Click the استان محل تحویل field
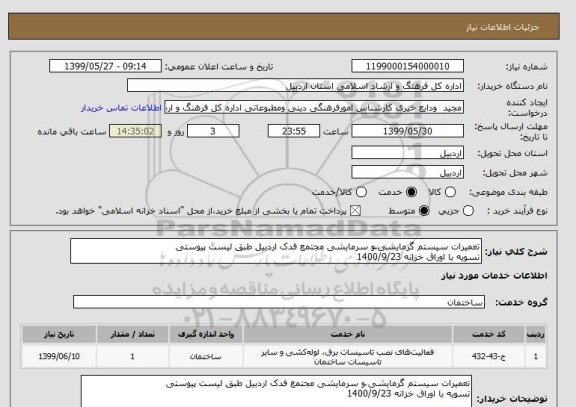The width and height of the screenshot is (576, 407). coord(407,153)
